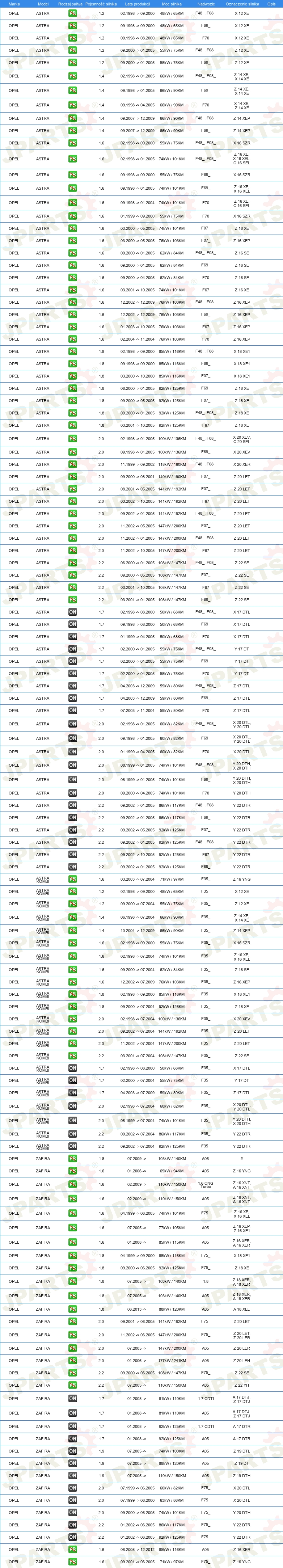Viewport: 283px width, 1568px height.
Task: Click the Nadwozie column header
Action: point(206,4)
